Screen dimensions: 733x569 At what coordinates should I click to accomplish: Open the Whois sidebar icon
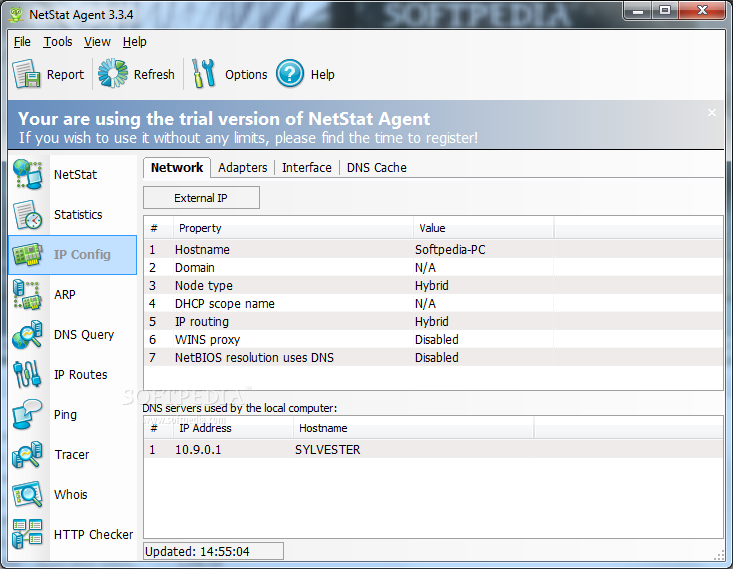pyautogui.click(x=28, y=495)
